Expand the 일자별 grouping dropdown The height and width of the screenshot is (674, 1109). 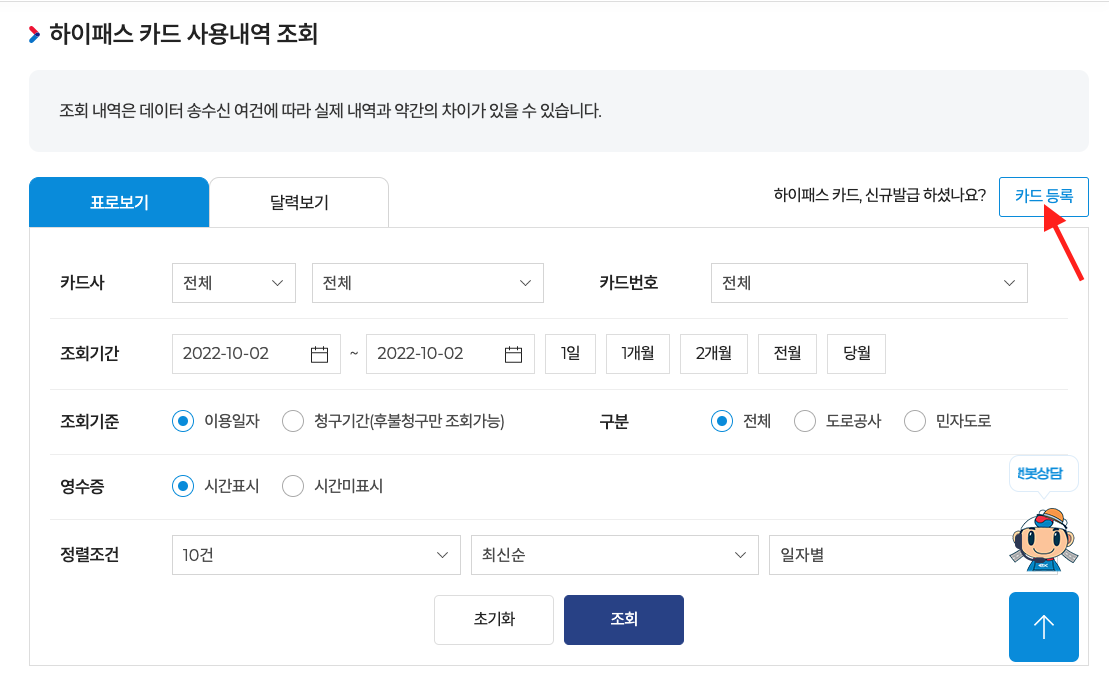[x=880, y=554]
